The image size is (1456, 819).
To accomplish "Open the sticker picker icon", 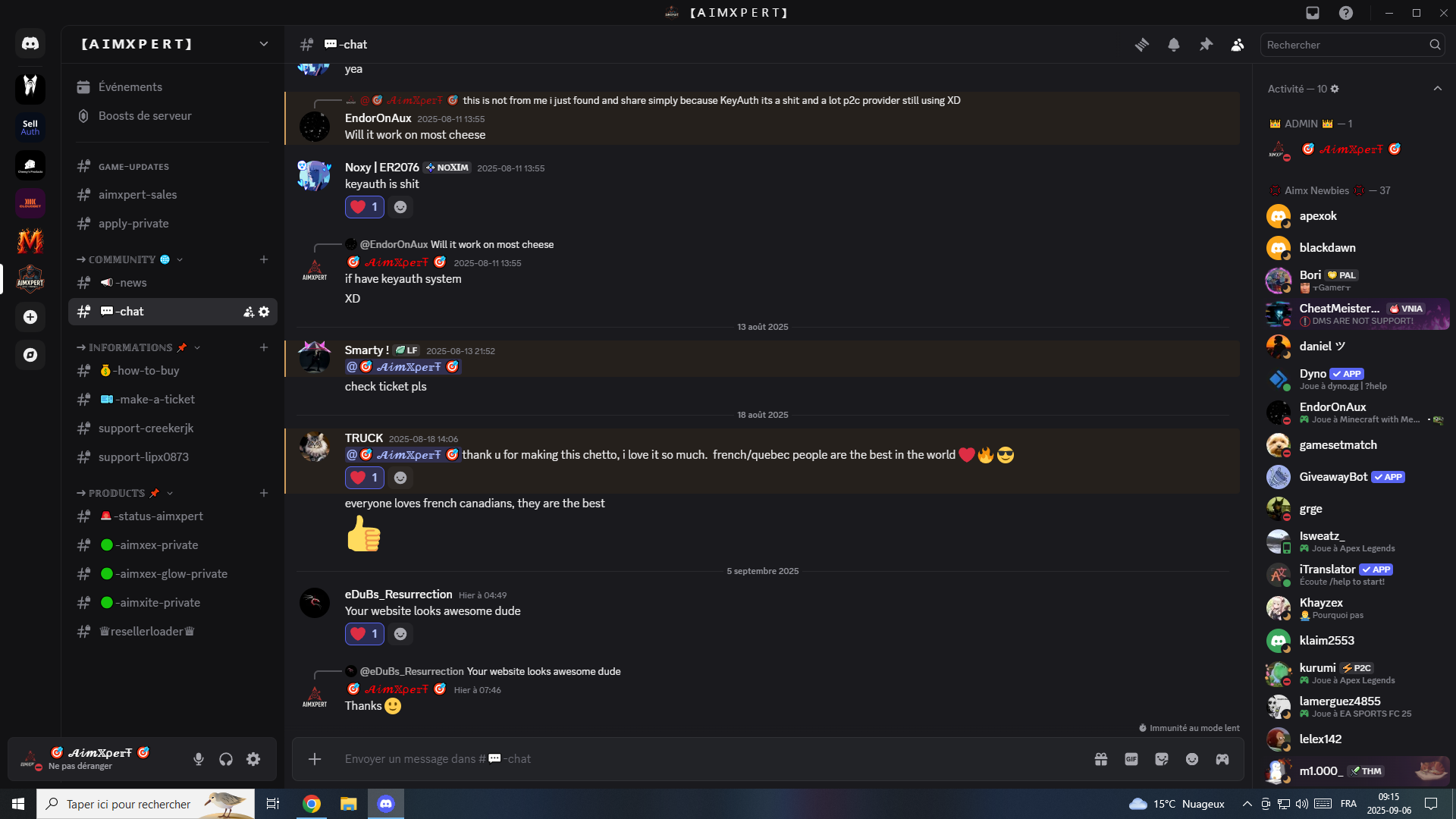I will click(x=1162, y=759).
